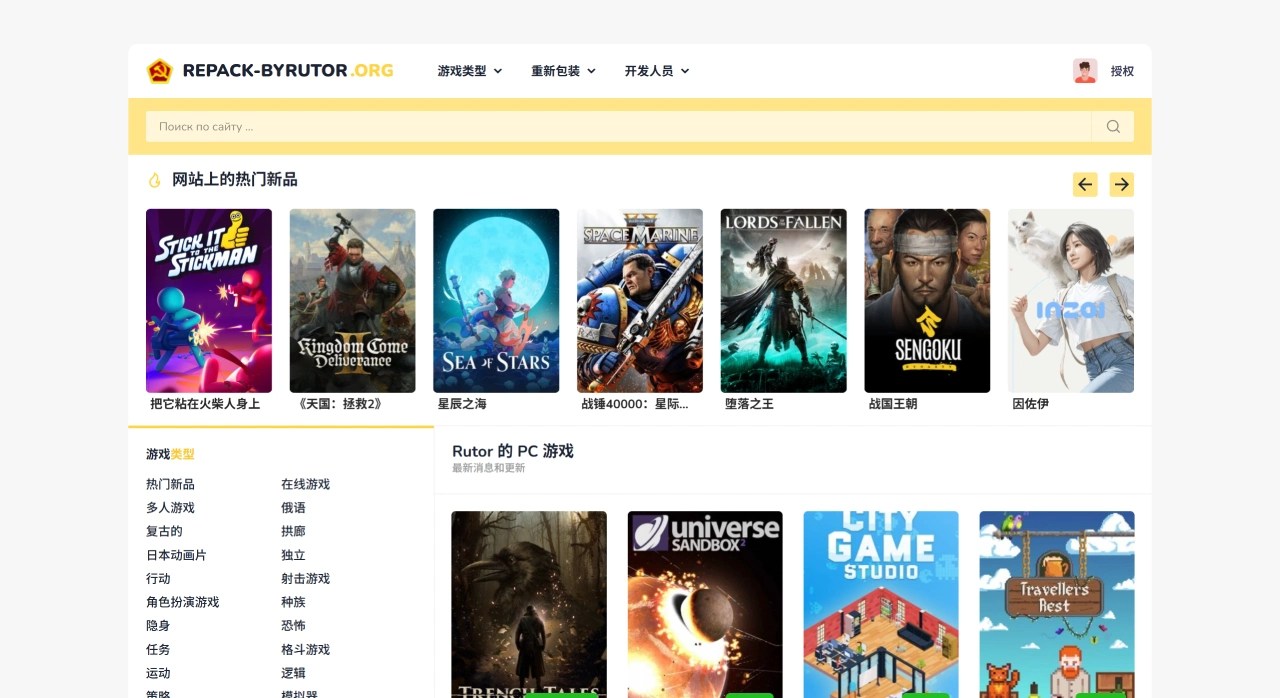
Task: Click the Repack-ByRutor star logo icon
Action: 160,71
